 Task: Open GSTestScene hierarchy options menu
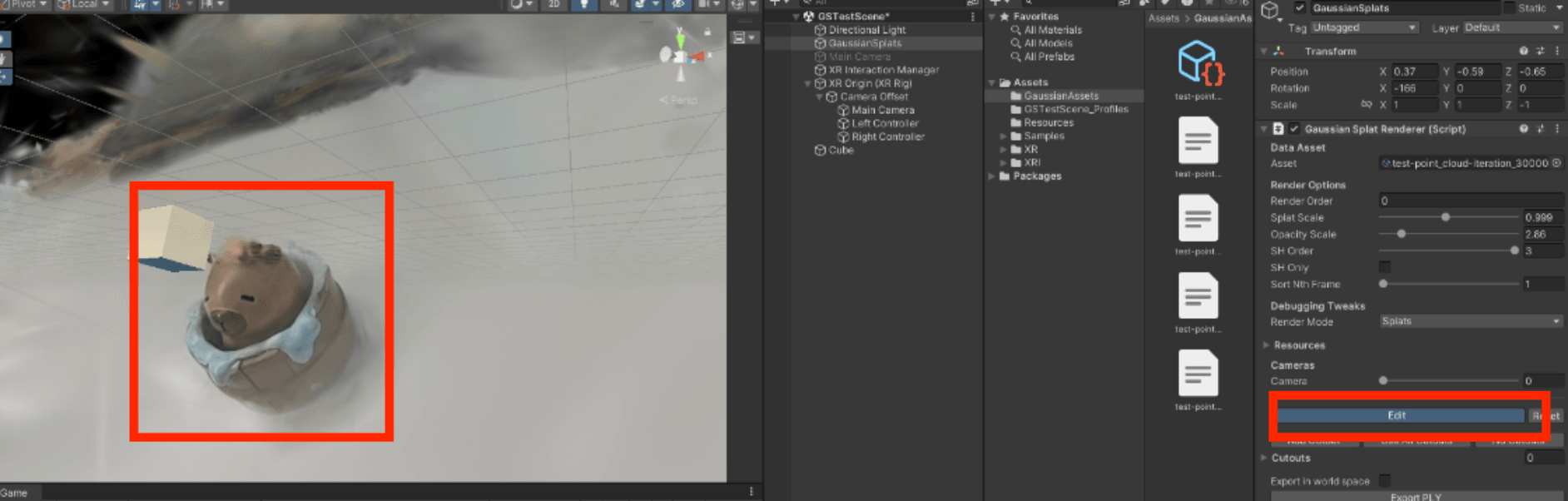point(972,17)
